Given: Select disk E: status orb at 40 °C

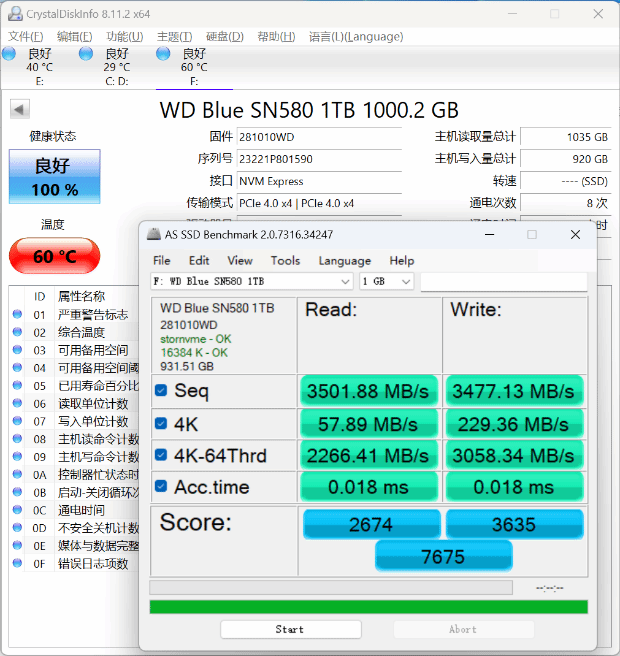Looking at the screenshot, I should click(x=9, y=54).
